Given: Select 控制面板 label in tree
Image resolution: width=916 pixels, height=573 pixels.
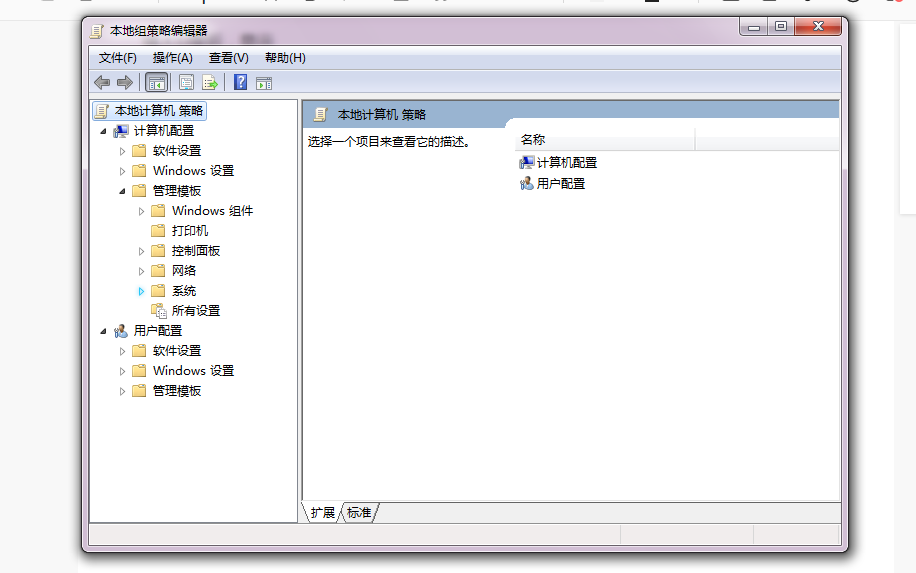Looking at the screenshot, I should pyautogui.click(x=196, y=251).
